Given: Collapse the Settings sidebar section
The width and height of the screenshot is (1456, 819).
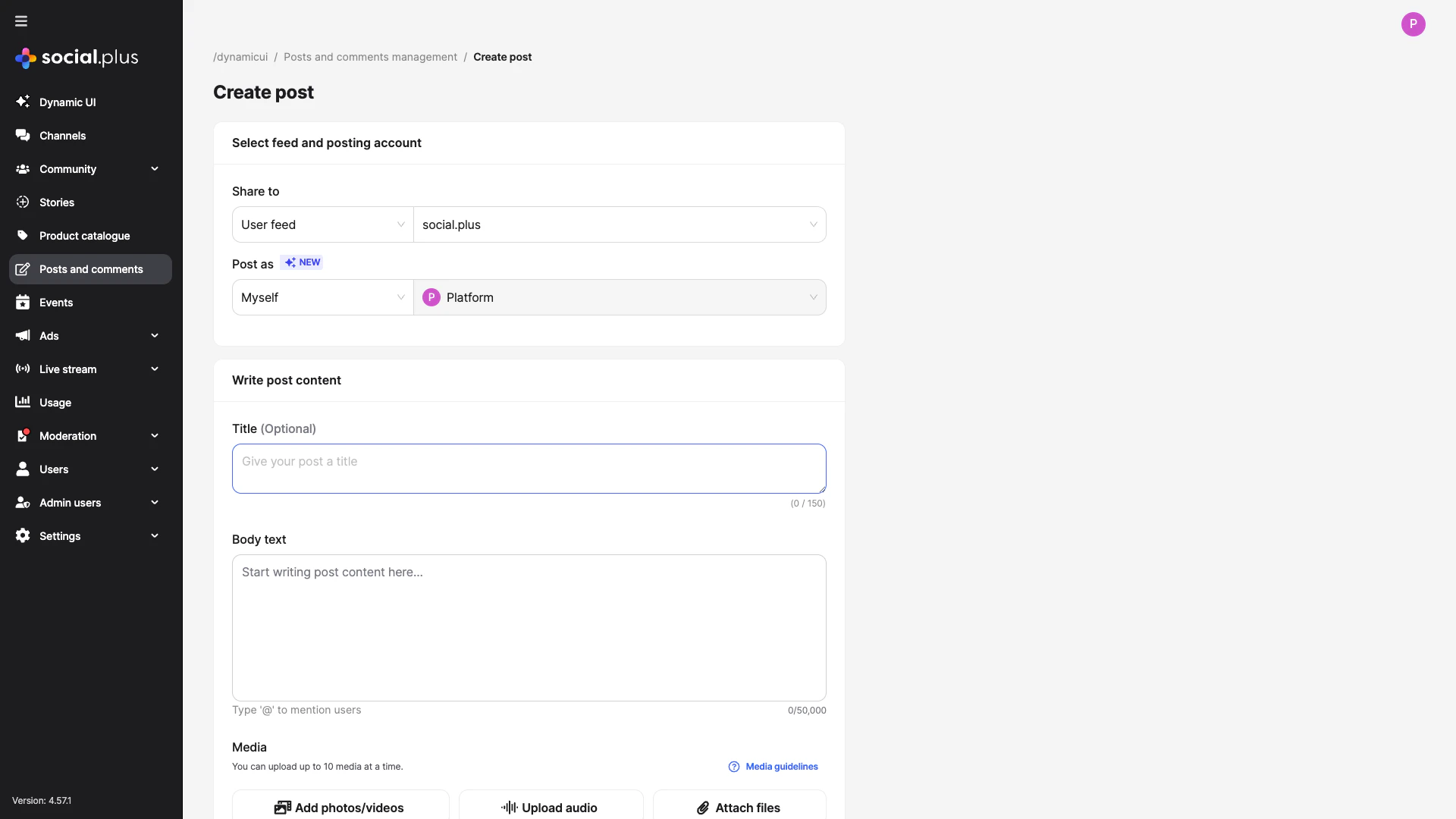Looking at the screenshot, I should [x=155, y=535].
